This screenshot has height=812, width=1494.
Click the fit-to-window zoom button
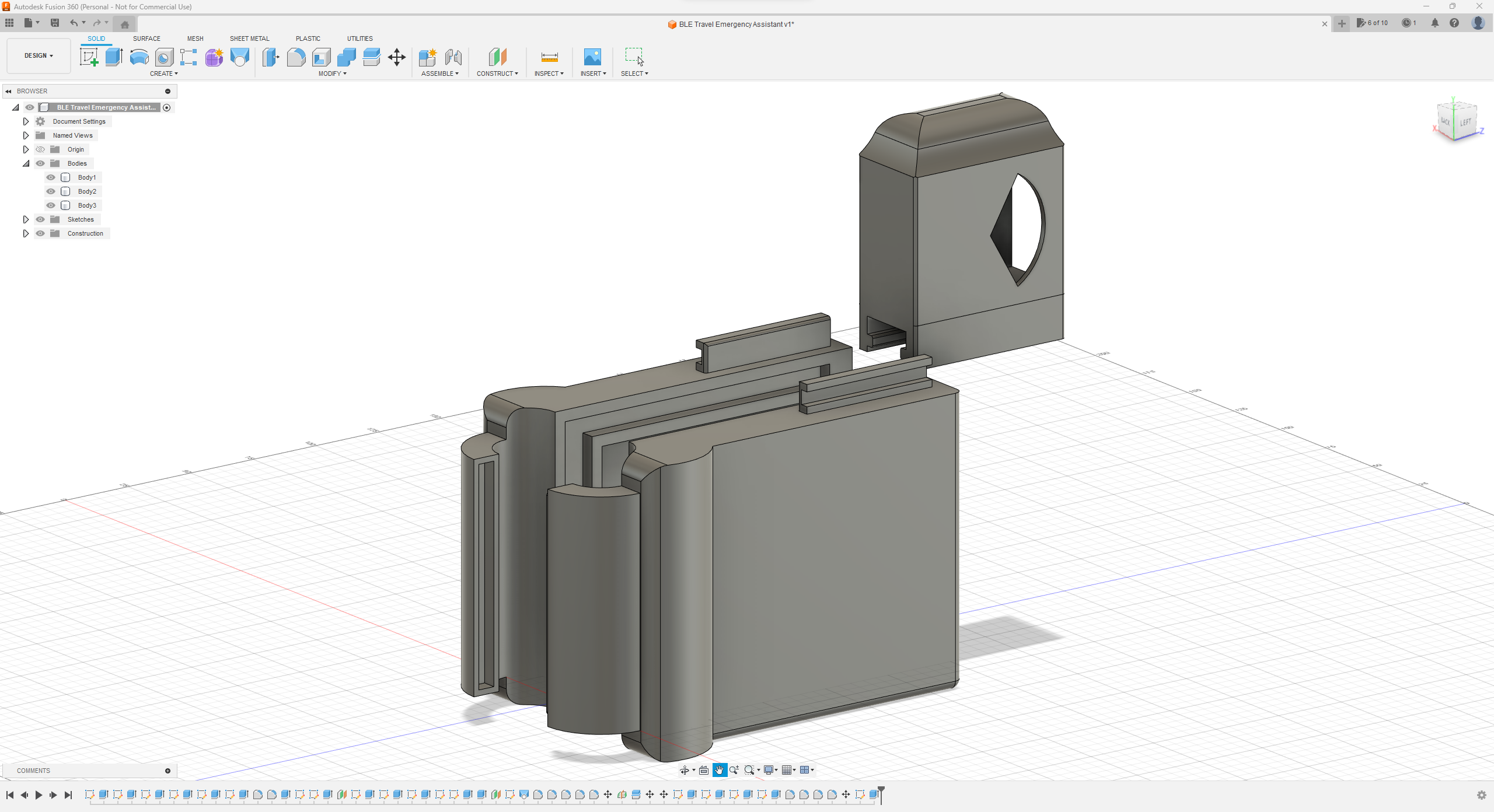click(749, 770)
